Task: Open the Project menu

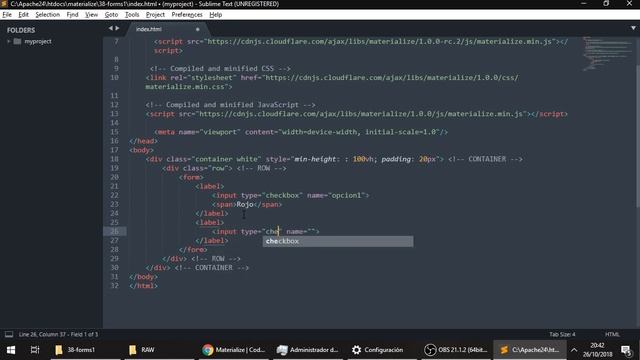Action: click(x=155, y=15)
